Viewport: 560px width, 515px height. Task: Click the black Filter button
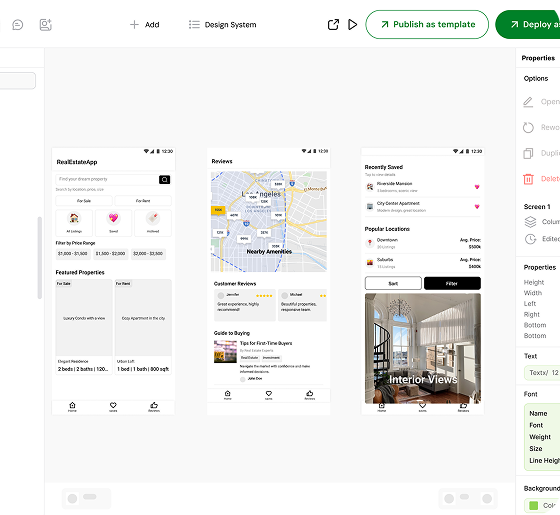[452, 284]
